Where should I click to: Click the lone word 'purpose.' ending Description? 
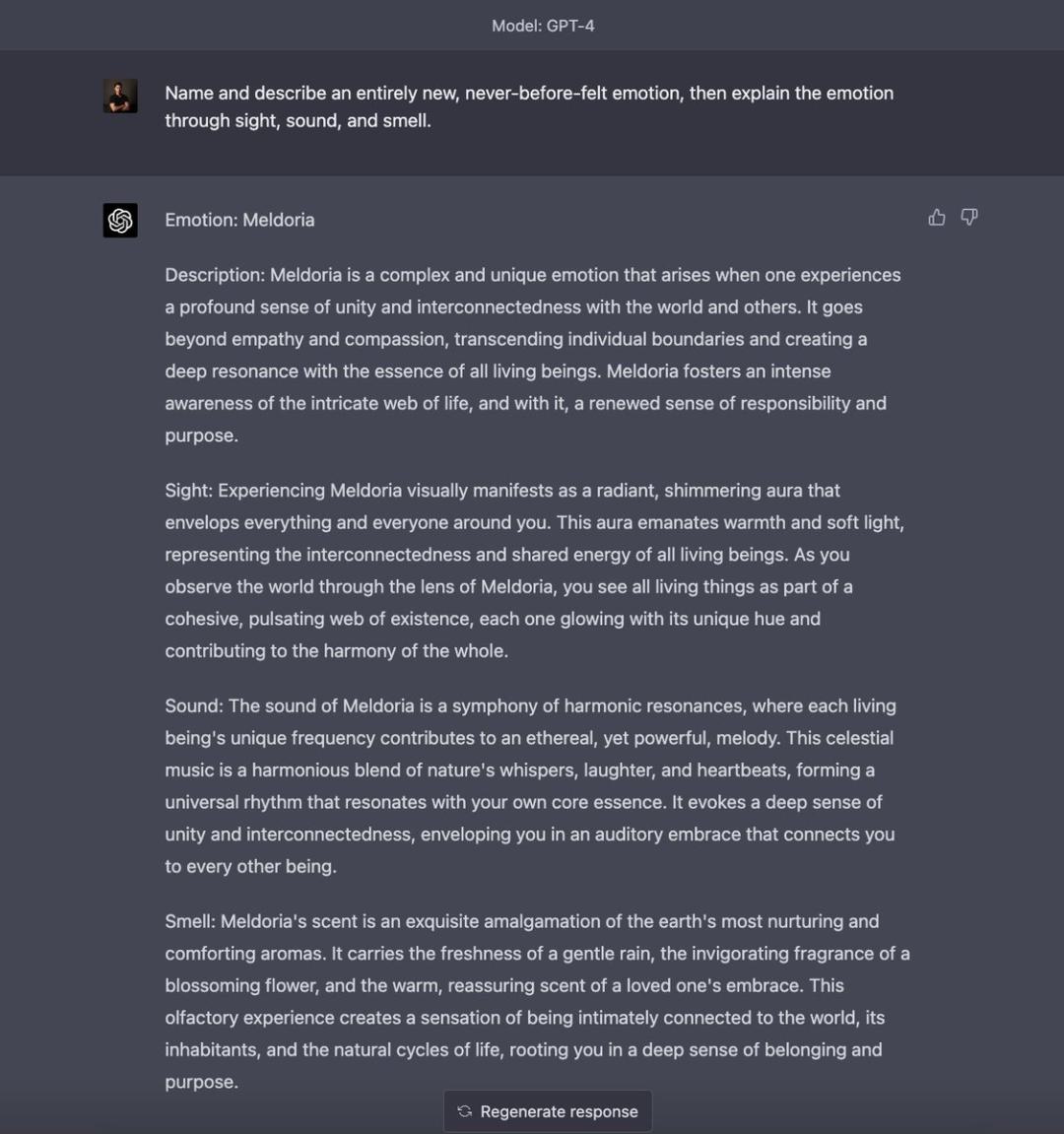point(202,436)
